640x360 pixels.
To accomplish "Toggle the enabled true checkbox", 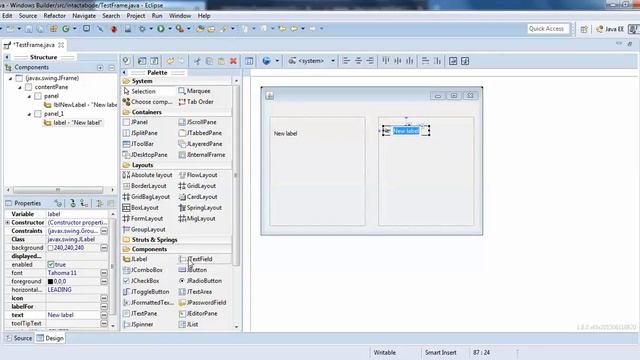I will point(51,265).
